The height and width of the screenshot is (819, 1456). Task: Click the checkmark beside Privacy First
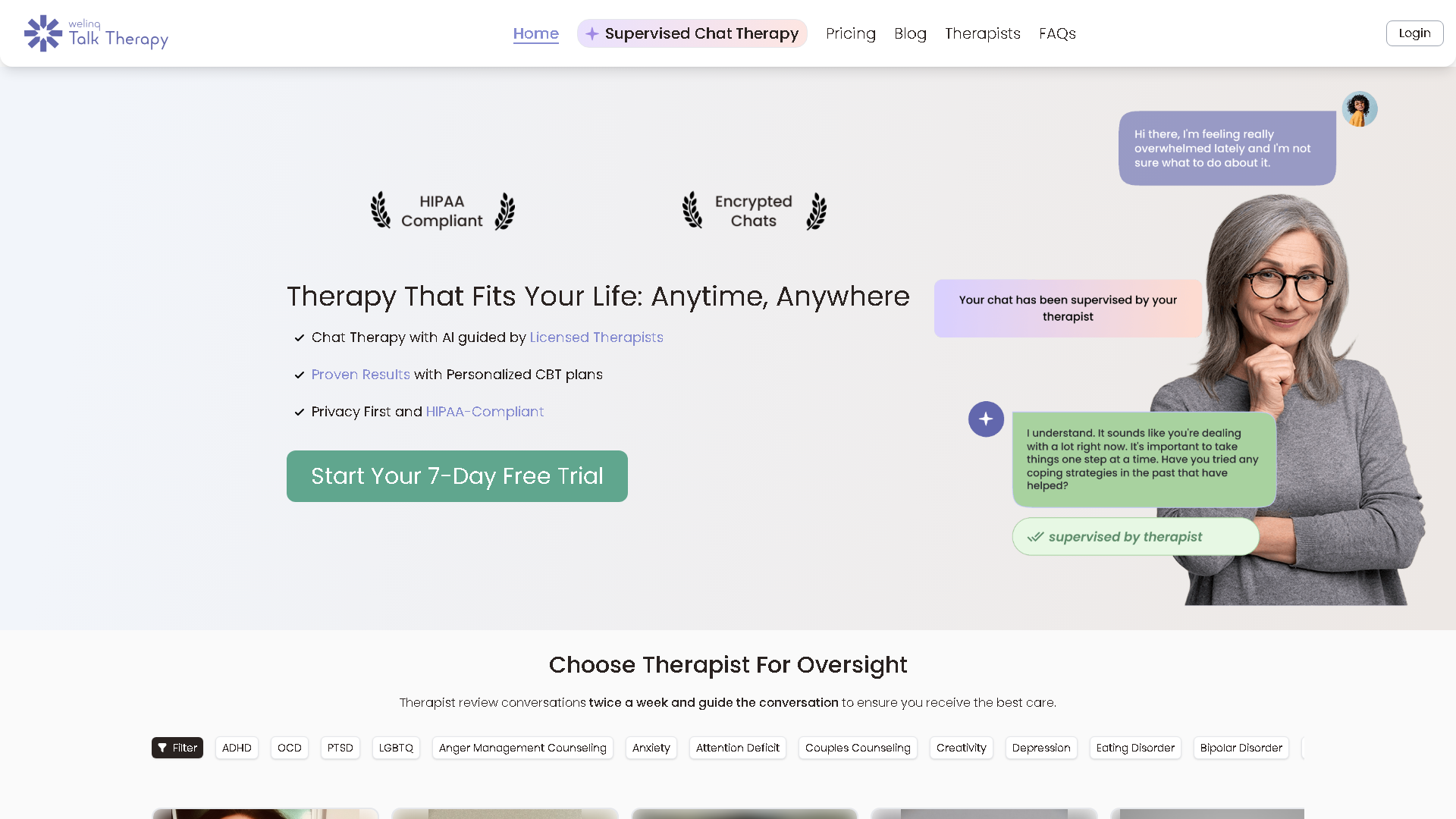click(x=299, y=412)
